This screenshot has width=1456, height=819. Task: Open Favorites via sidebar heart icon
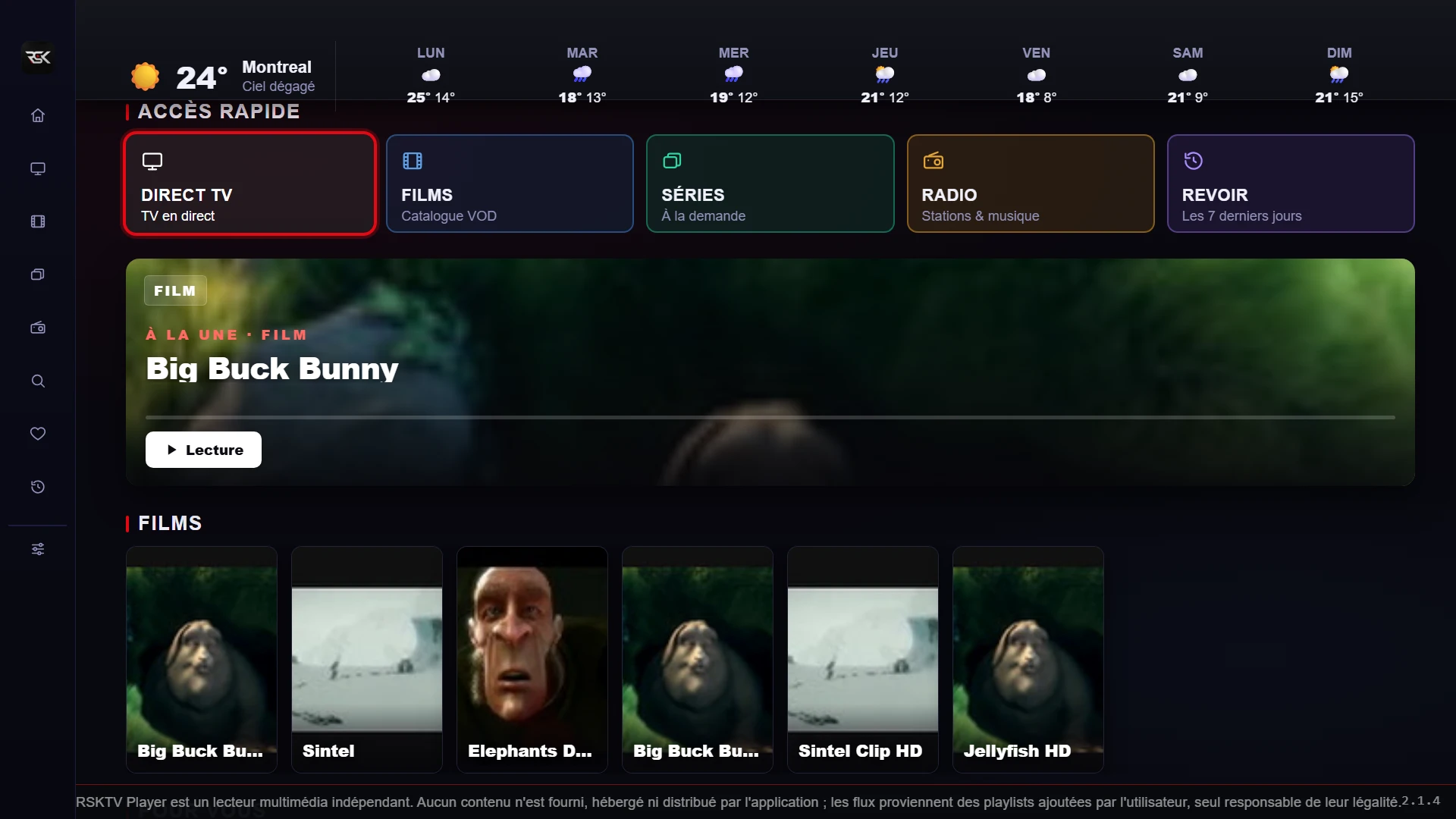pyautogui.click(x=38, y=434)
